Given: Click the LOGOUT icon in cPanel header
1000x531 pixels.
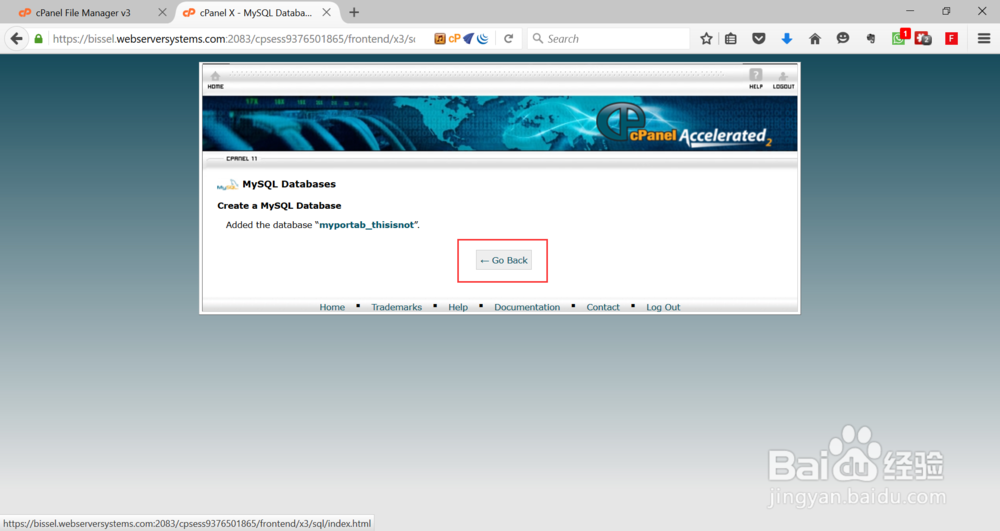Looking at the screenshot, I should (x=783, y=80).
